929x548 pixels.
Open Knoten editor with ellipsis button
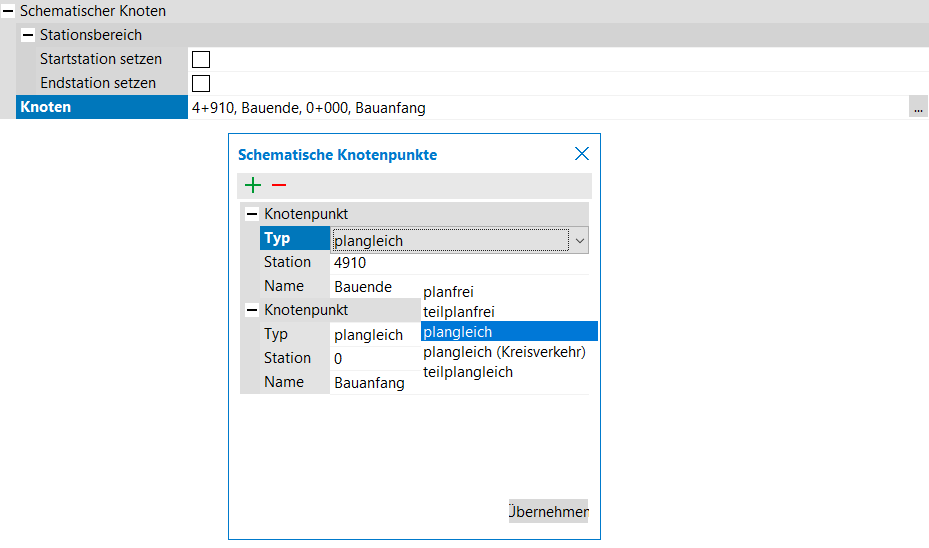click(x=918, y=108)
